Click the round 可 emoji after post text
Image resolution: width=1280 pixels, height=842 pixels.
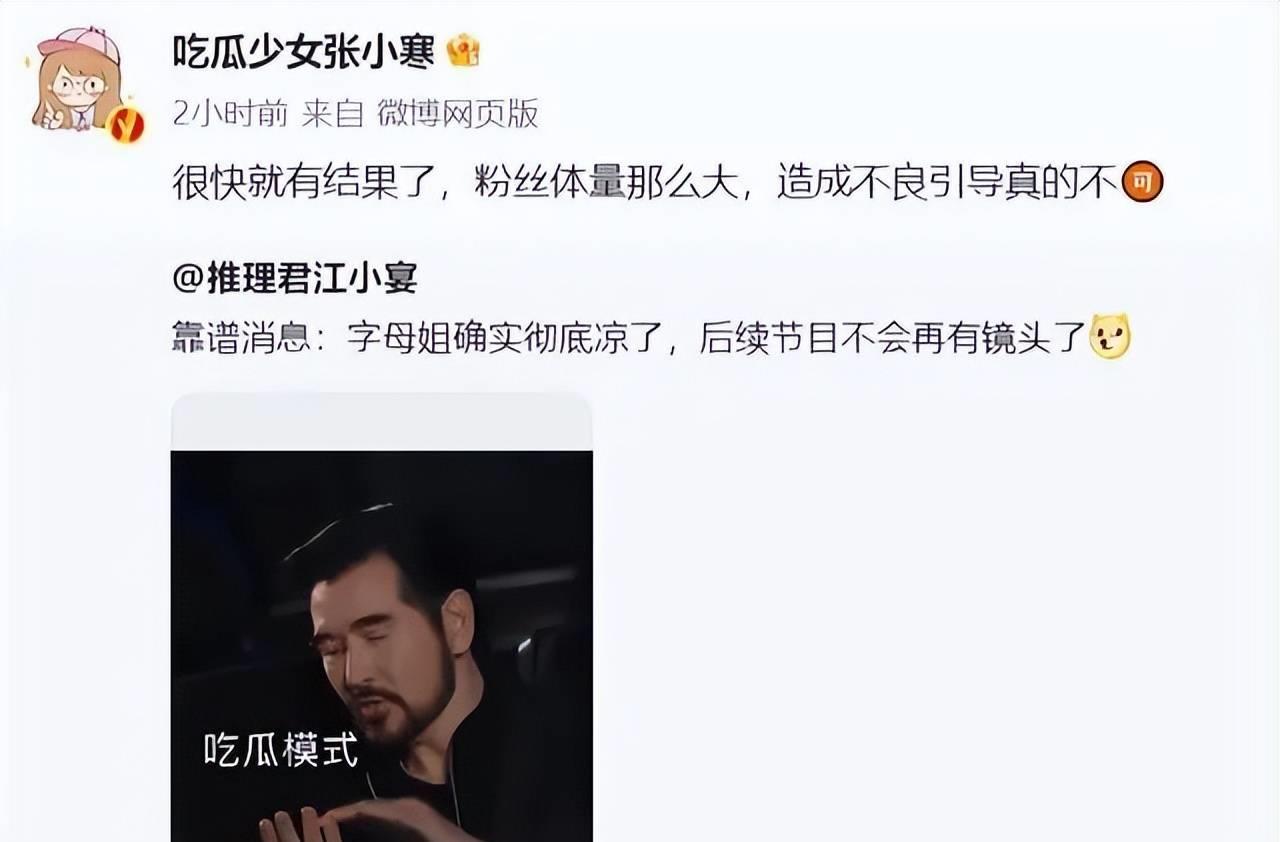pos(1143,184)
